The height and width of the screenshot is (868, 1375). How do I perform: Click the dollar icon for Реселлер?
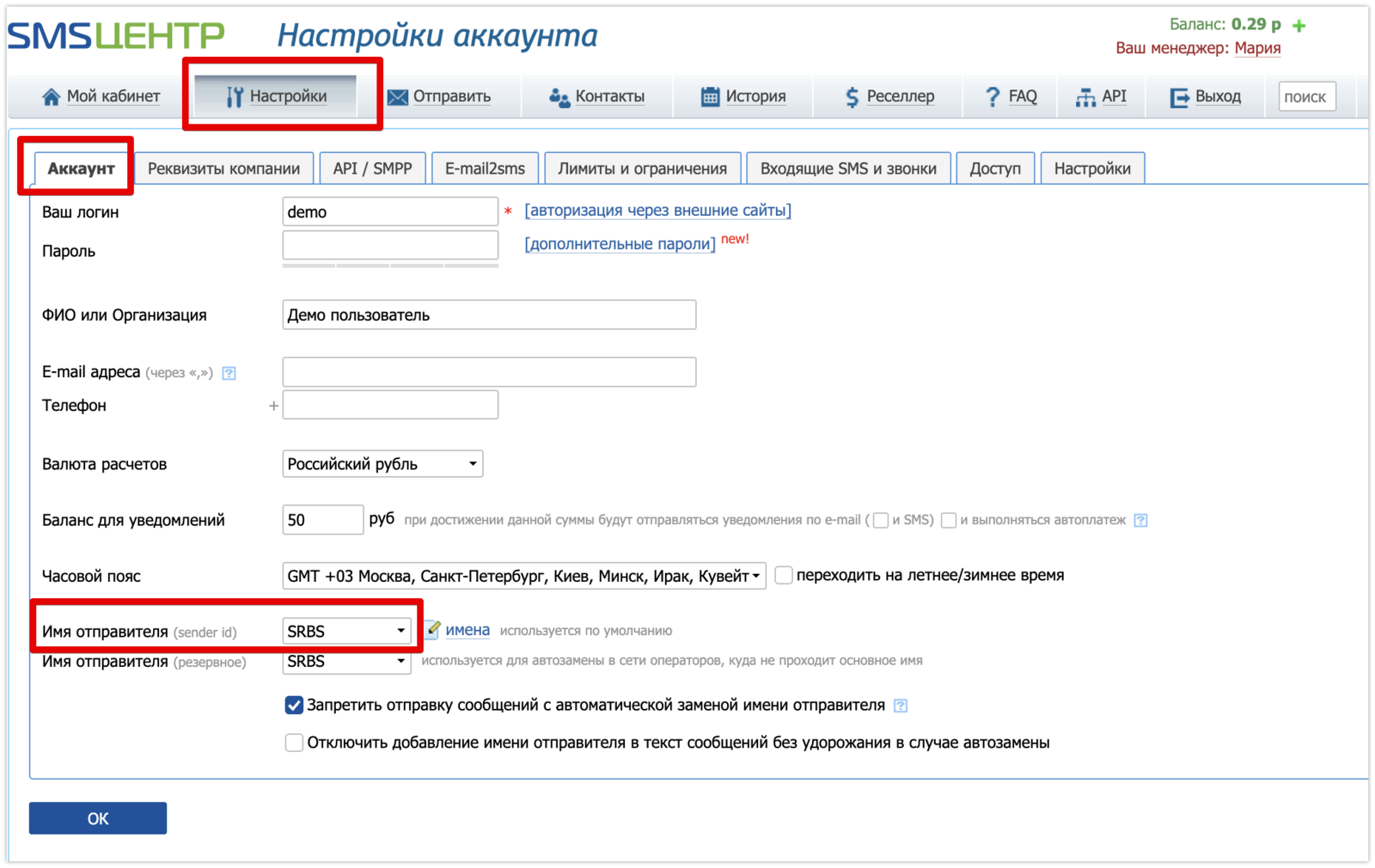pos(852,97)
